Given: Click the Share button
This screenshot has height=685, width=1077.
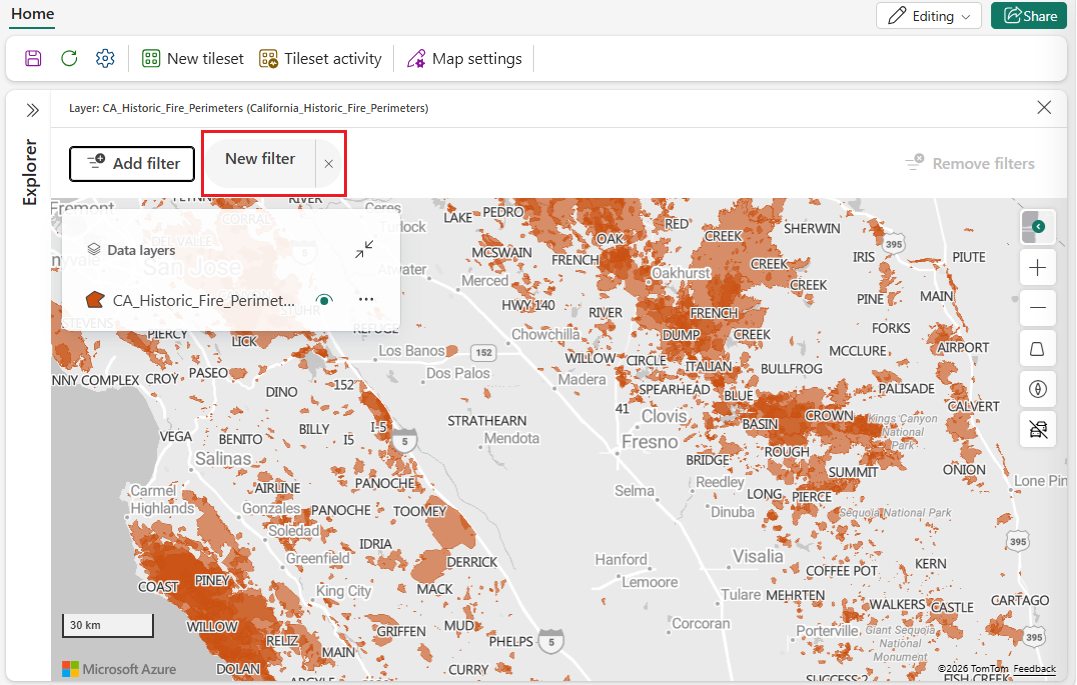Looking at the screenshot, I should (1029, 16).
